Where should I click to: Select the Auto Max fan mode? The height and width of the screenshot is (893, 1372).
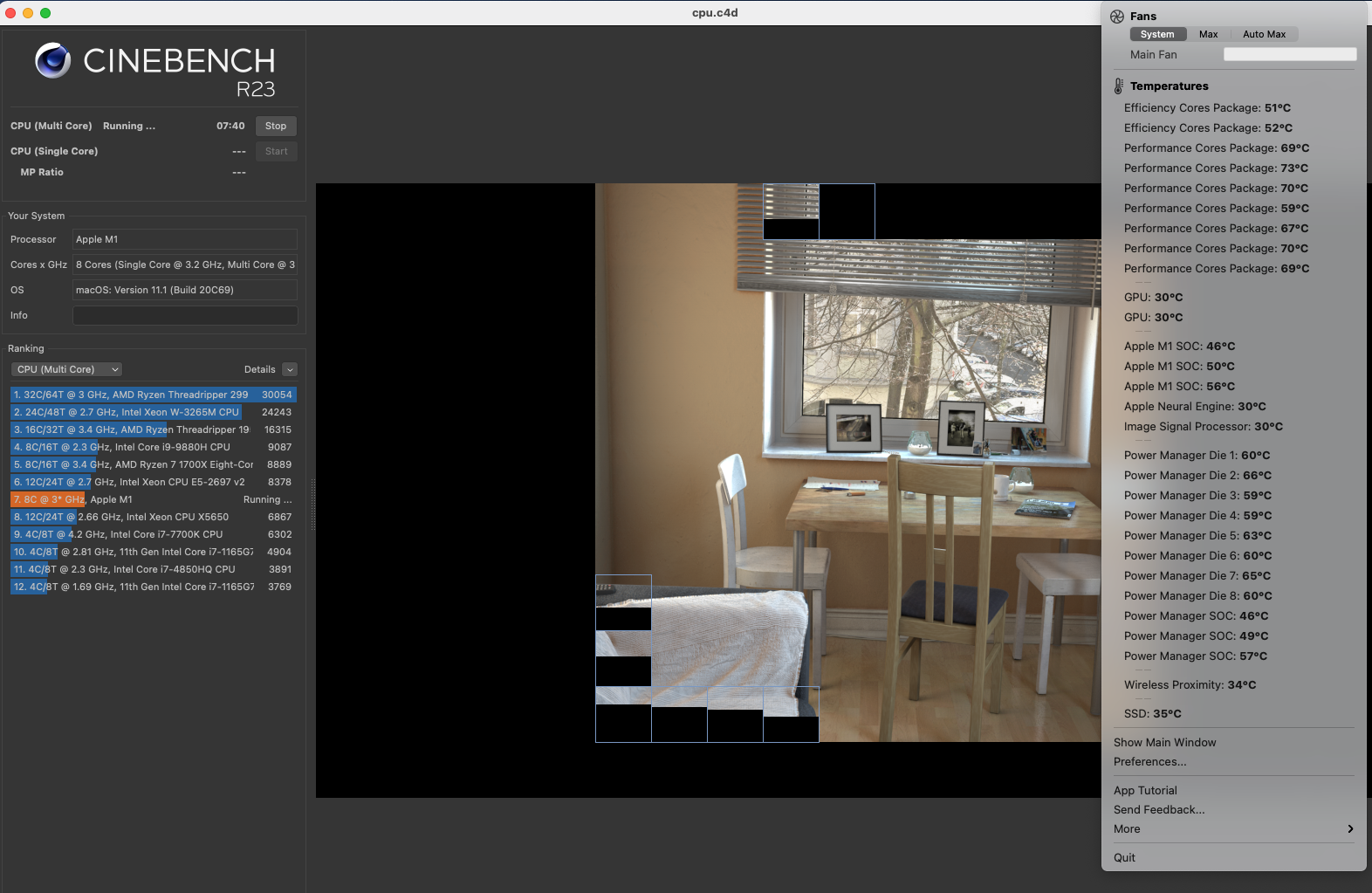coord(1264,34)
